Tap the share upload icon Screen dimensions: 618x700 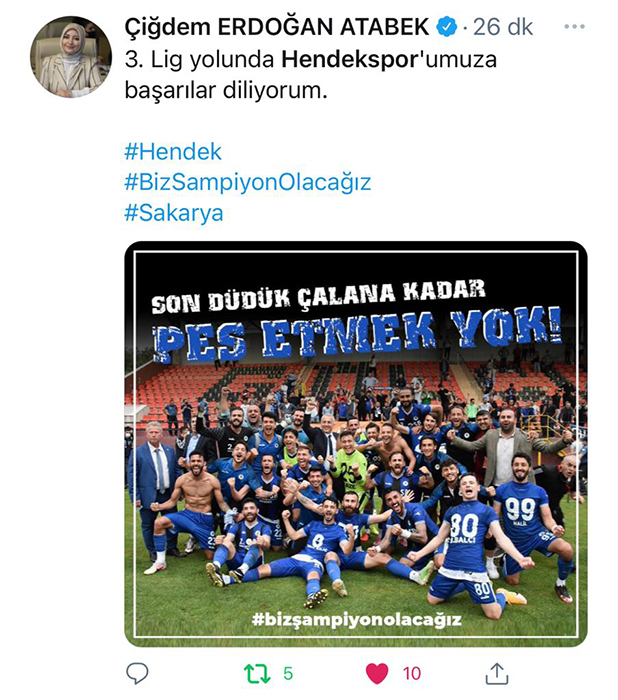click(x=497, y=673)
